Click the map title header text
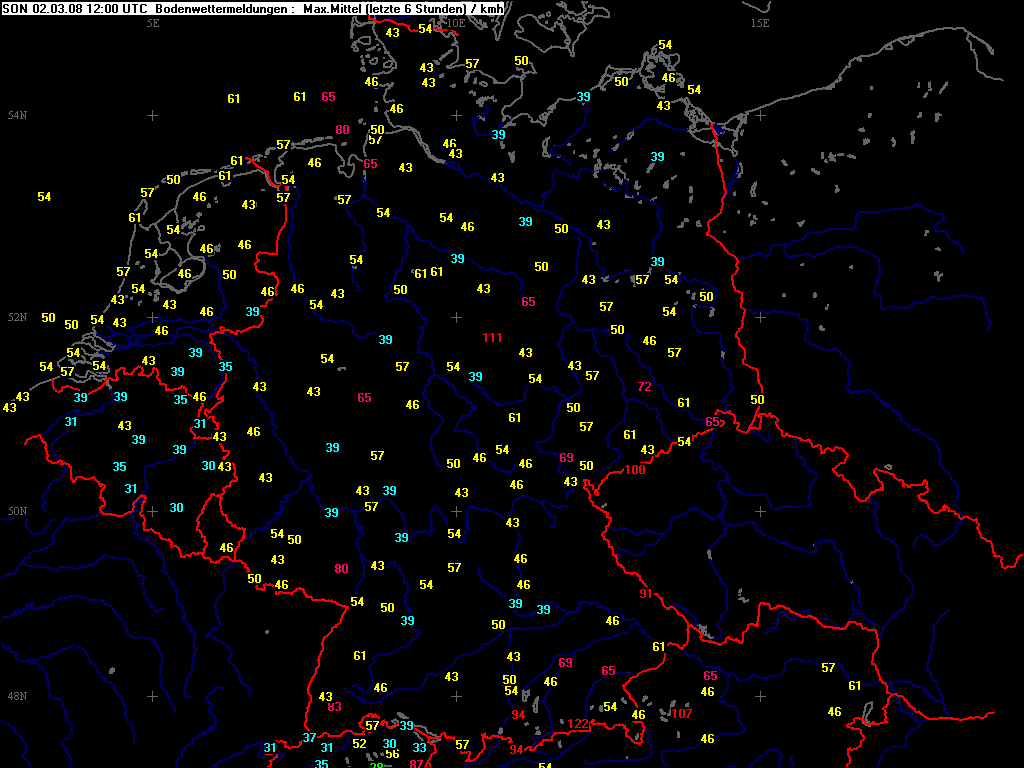Image resolution: width=1024 pixels, height=768 pixels. [252, 8]
